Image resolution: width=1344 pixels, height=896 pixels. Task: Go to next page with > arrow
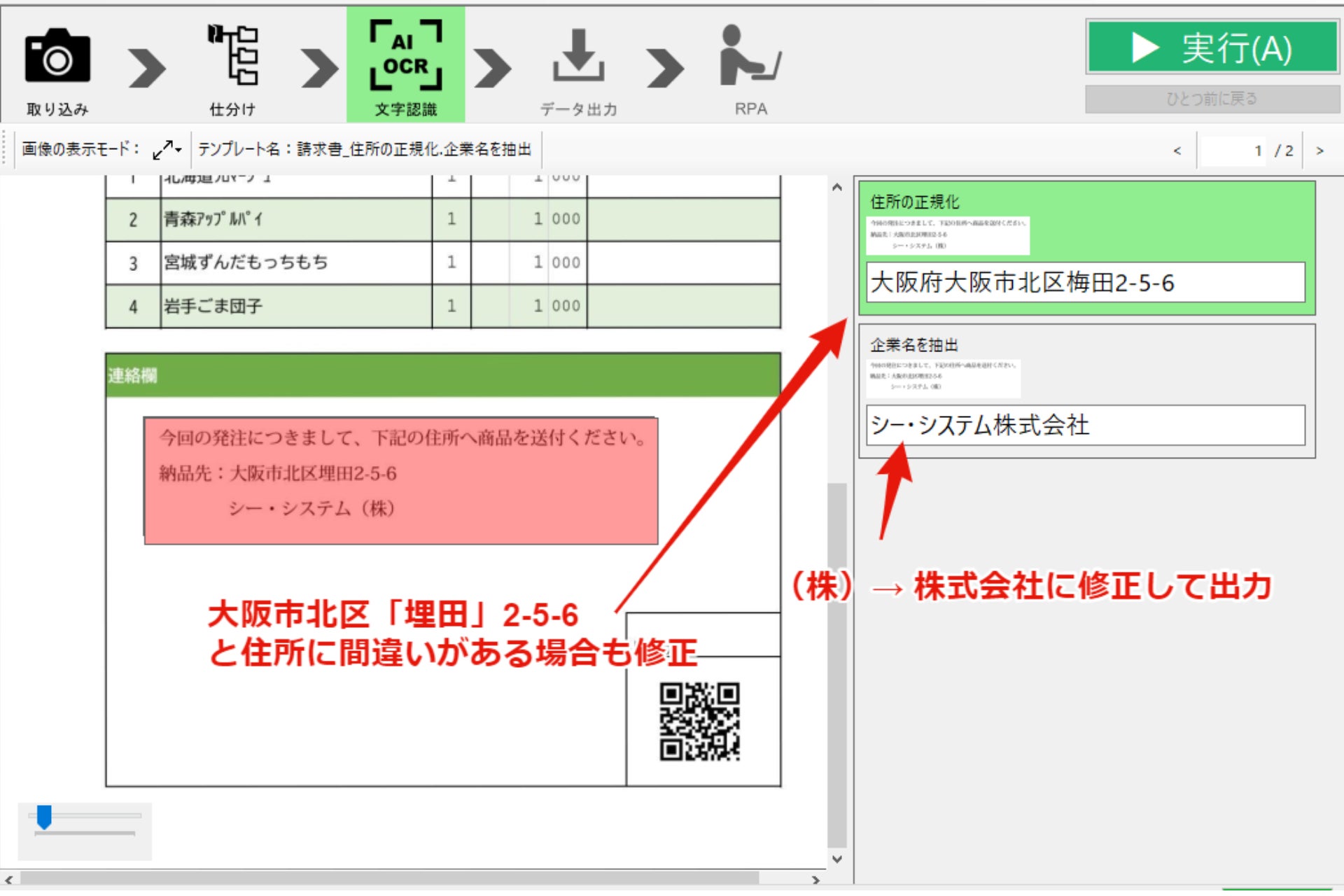[x=1319, y=150]
